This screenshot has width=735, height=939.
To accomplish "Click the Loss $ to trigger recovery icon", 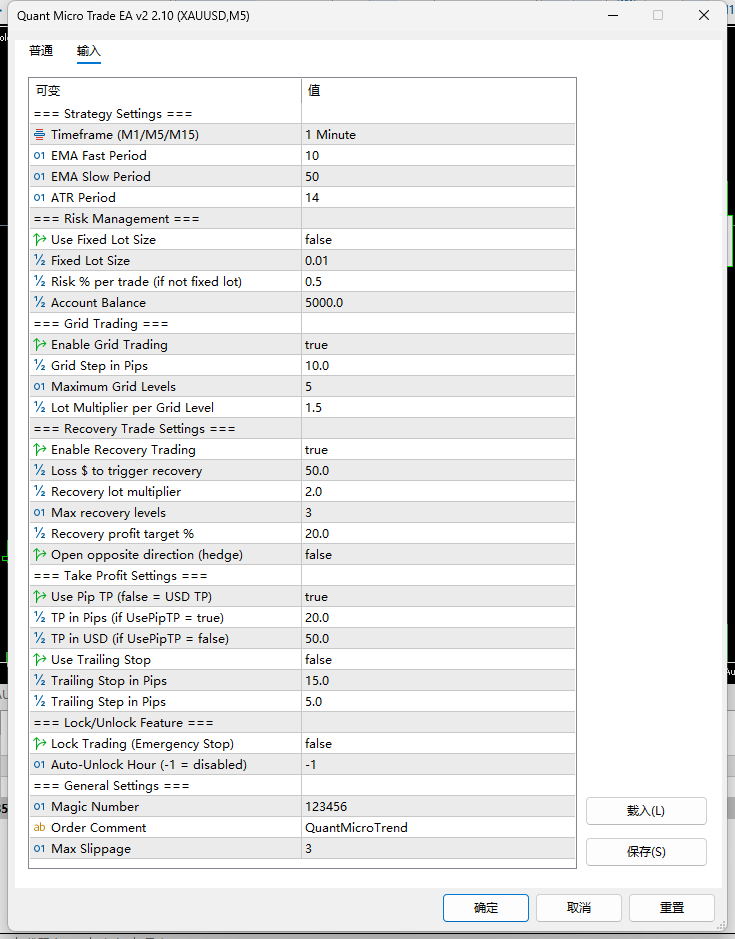I will point(40,471).
